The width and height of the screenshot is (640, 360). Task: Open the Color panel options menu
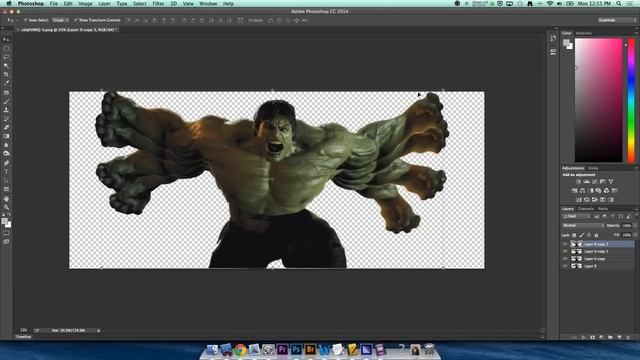tap(636, 33)
